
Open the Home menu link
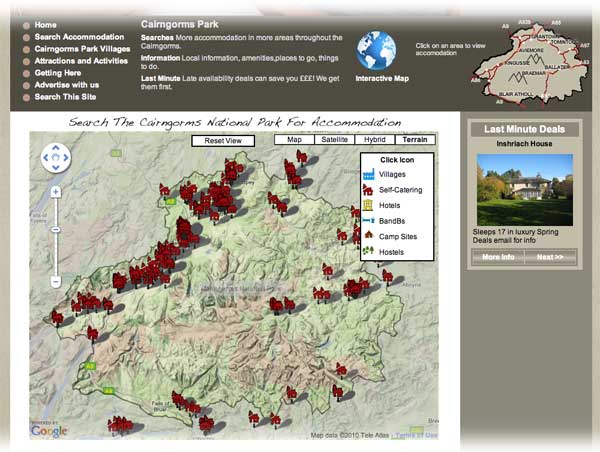46,25
